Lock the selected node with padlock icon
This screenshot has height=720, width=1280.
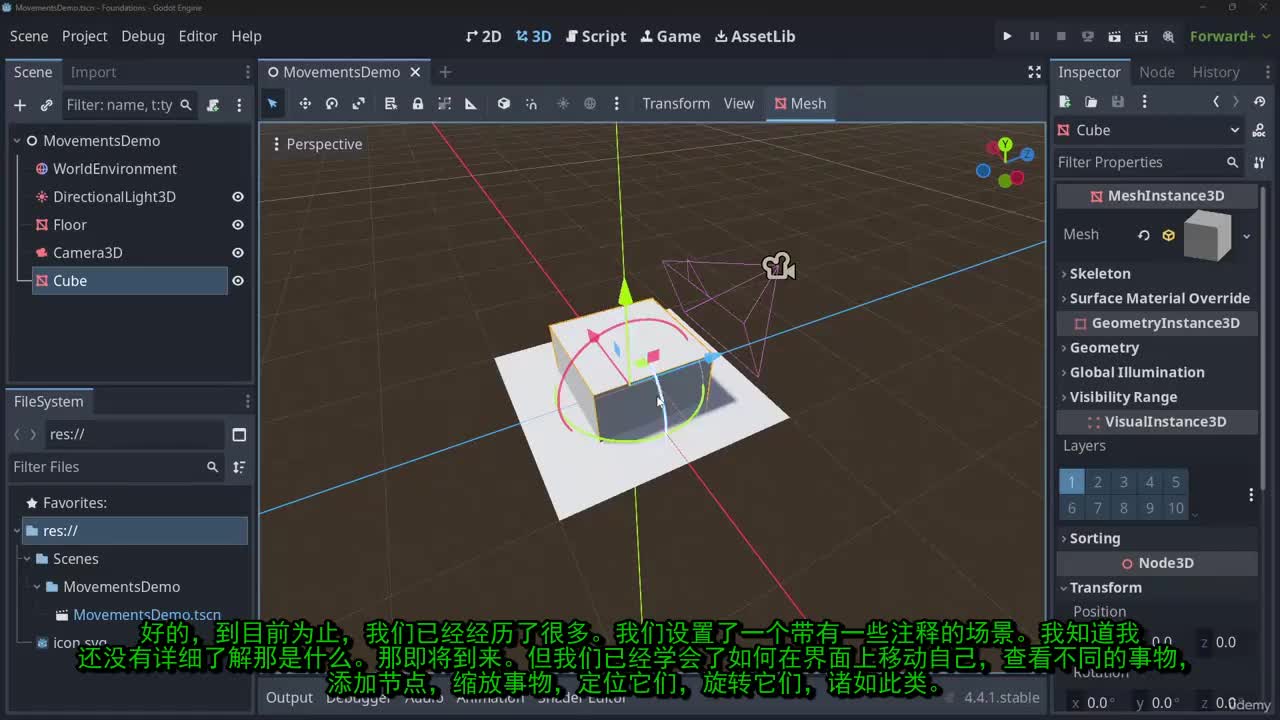(x=418, y=104)
